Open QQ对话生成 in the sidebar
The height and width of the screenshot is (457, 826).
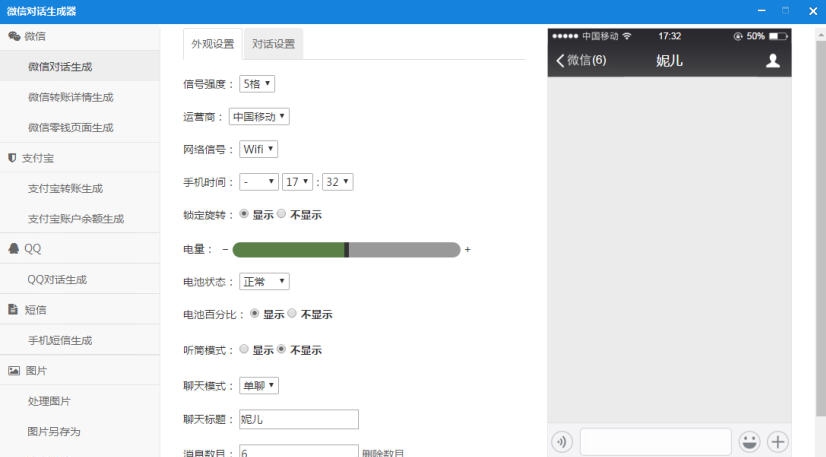tap(80, 279)
